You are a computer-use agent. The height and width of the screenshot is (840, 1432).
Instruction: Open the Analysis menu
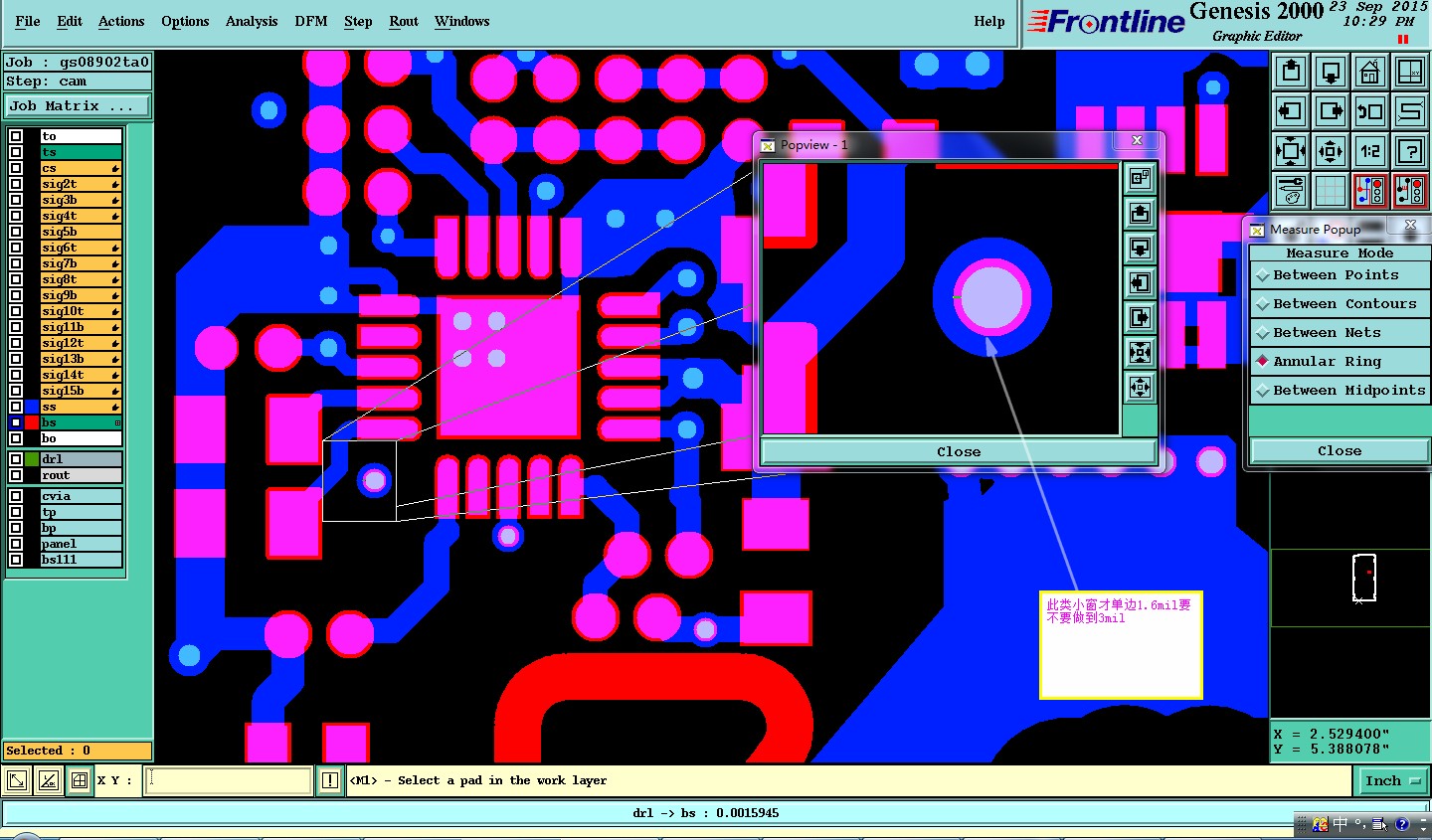252,21
